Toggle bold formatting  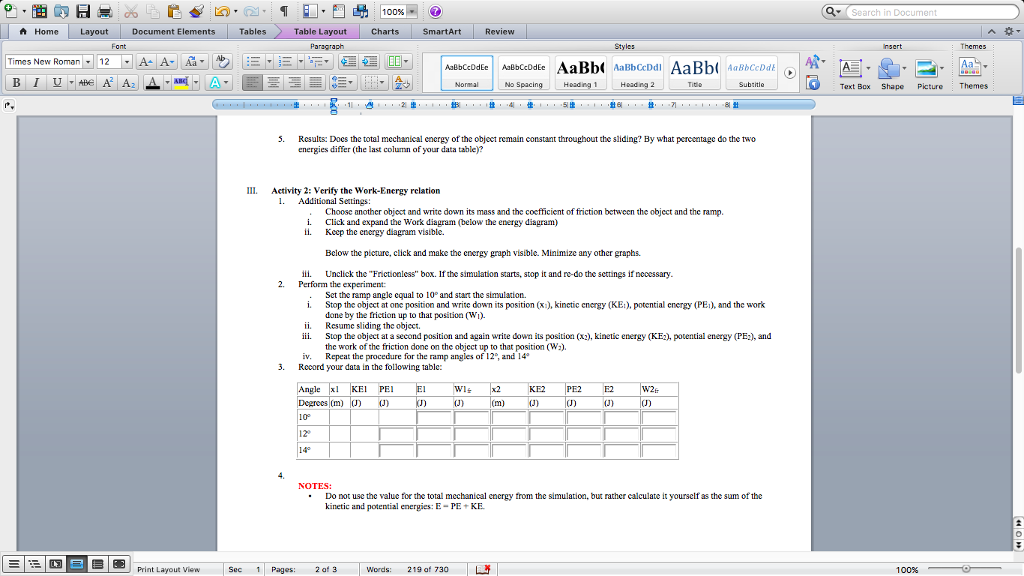pos(16,82)
